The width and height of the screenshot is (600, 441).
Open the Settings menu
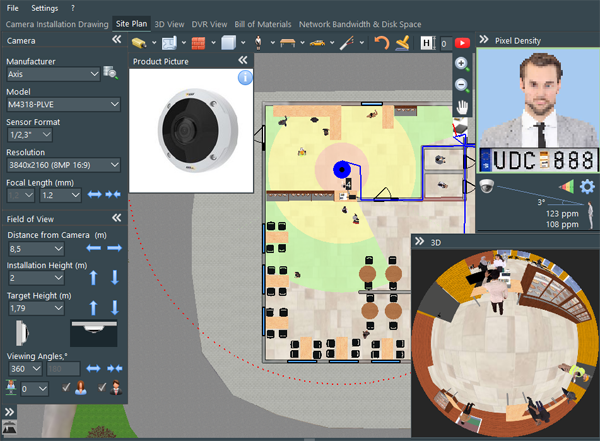click(44, 7)
